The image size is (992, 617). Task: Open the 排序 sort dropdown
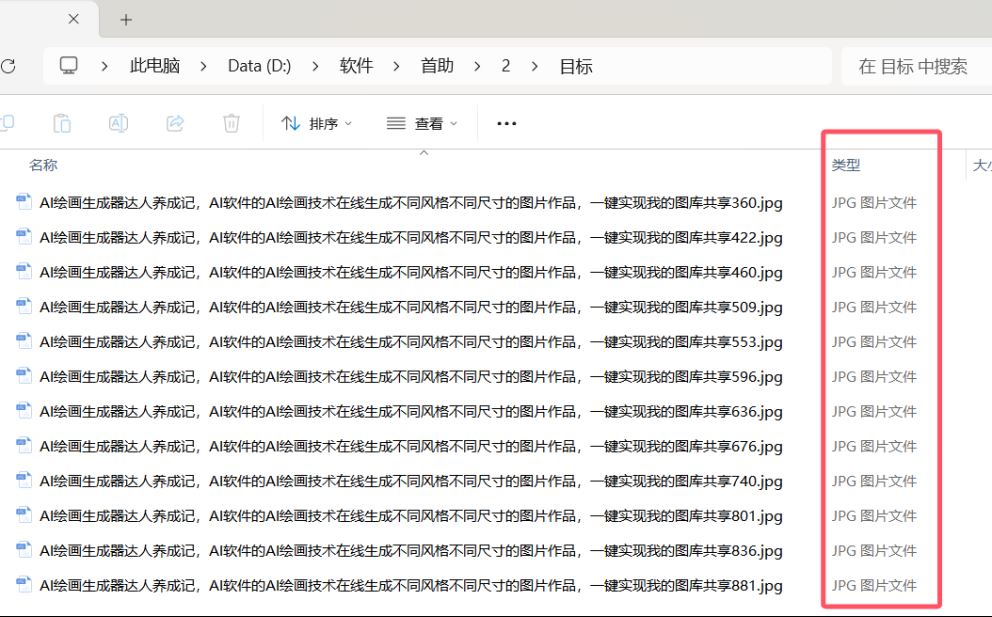click(317, 124)
